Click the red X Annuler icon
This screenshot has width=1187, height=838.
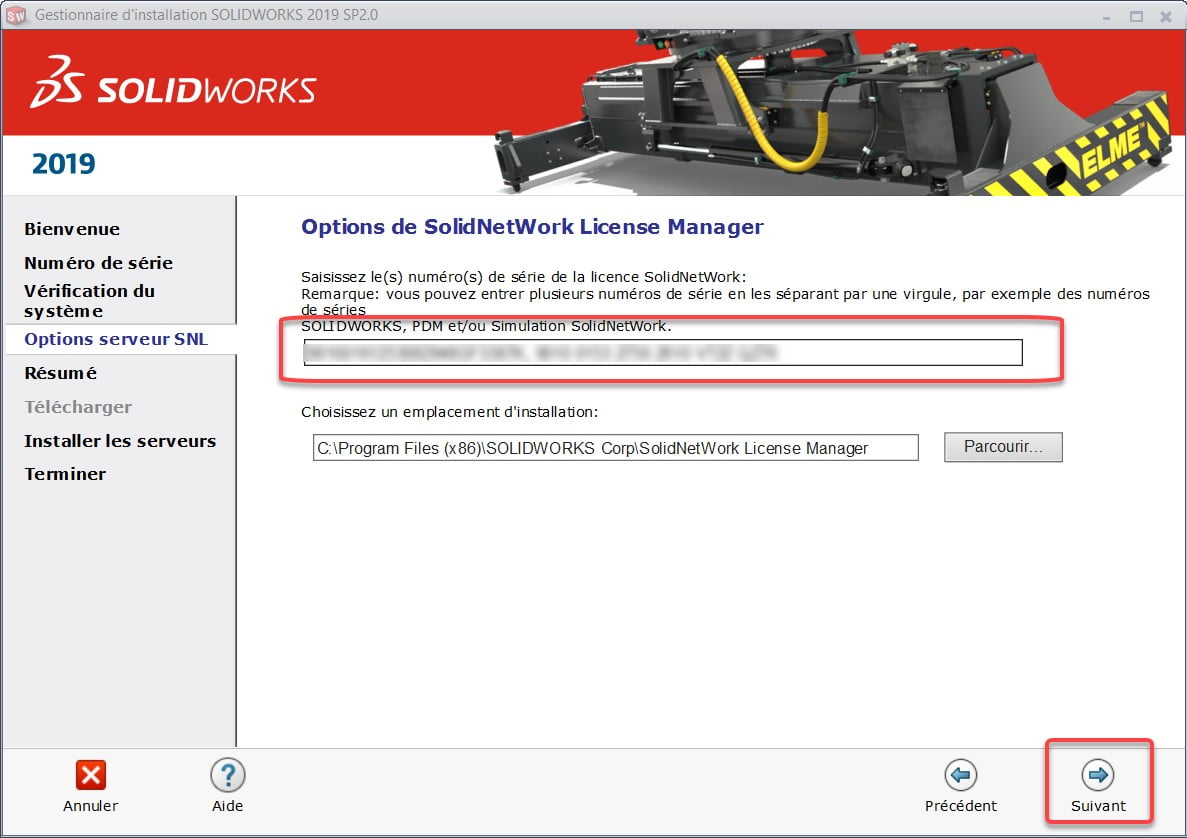pyautogui.click(x=91, y=775)
